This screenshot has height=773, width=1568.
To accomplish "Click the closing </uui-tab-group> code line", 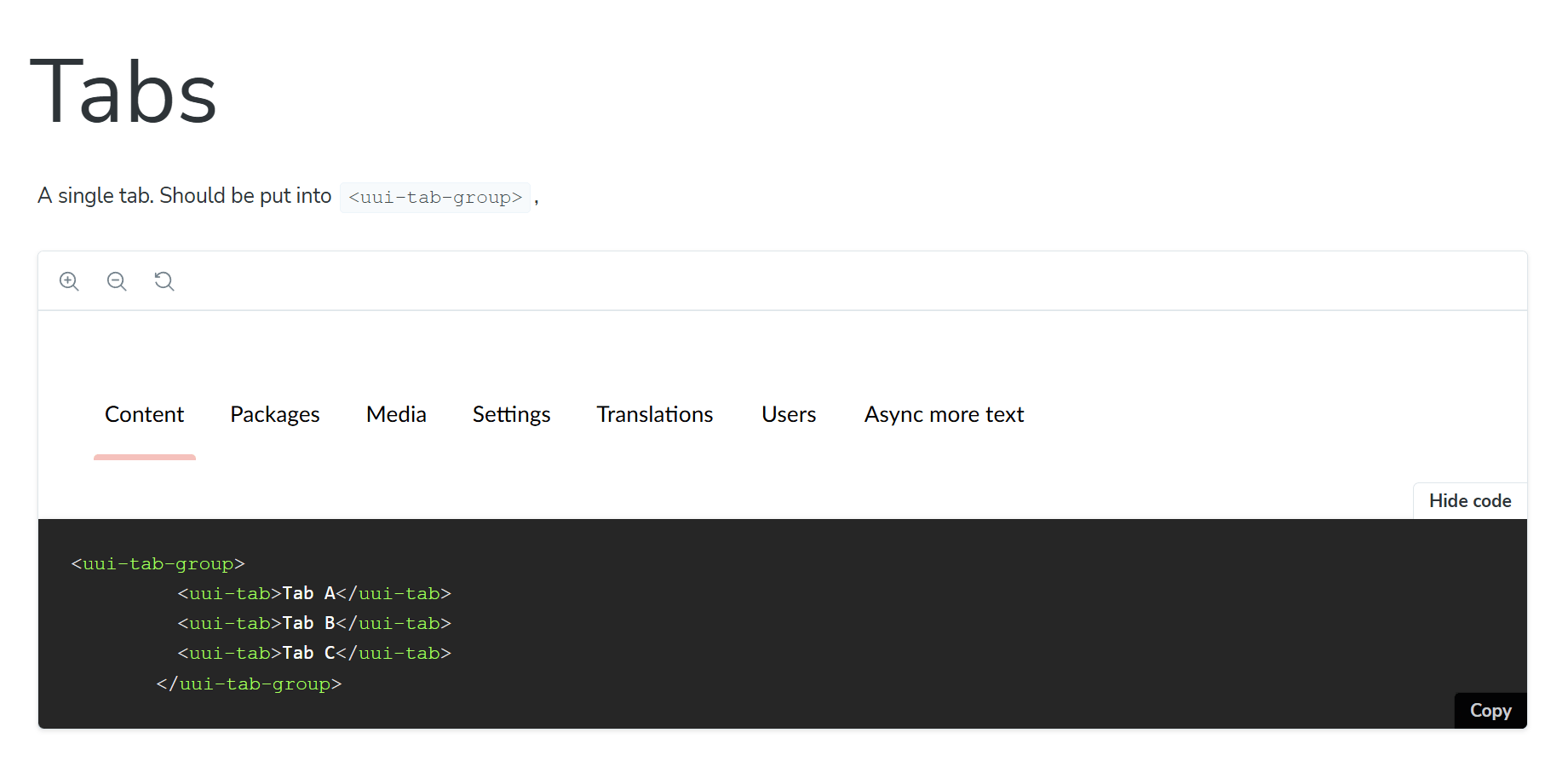I will coord(249,684).
